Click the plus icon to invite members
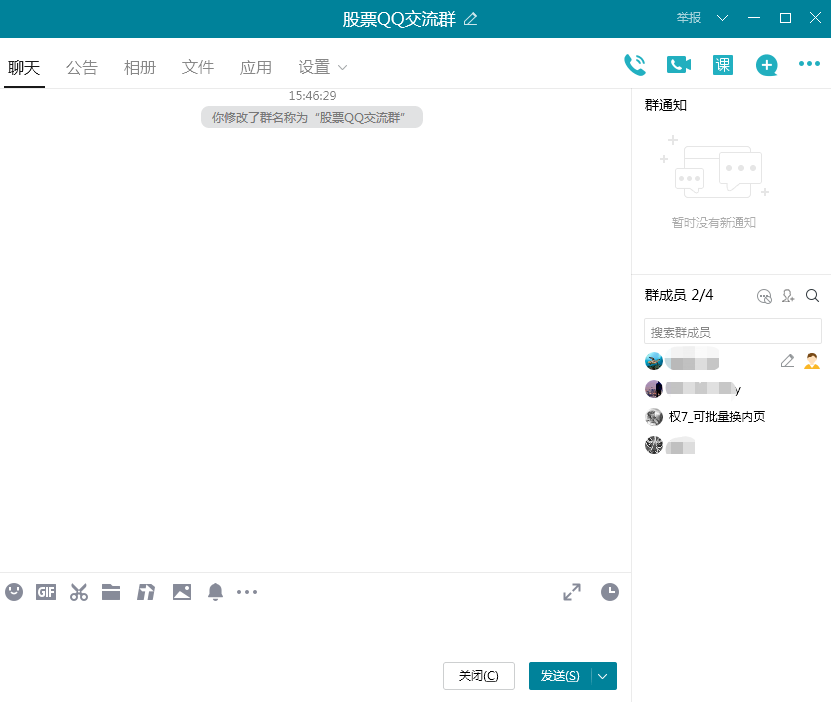This screenshot has height=702, width=831. [x=766, y=65]
